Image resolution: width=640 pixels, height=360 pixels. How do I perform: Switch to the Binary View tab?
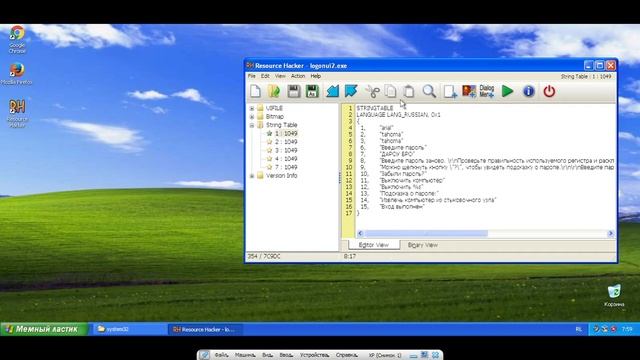[422, 245]
